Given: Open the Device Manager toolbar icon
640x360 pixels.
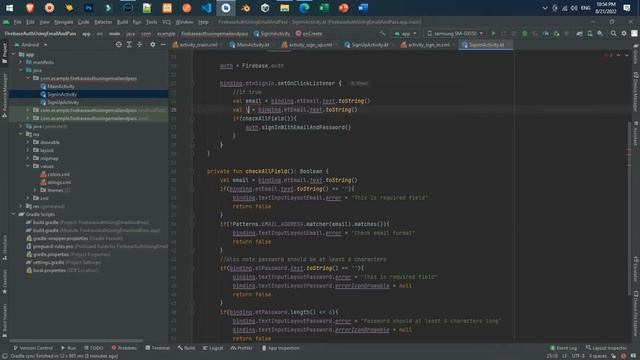Looking at the screenshot, I should pos(590,33).
